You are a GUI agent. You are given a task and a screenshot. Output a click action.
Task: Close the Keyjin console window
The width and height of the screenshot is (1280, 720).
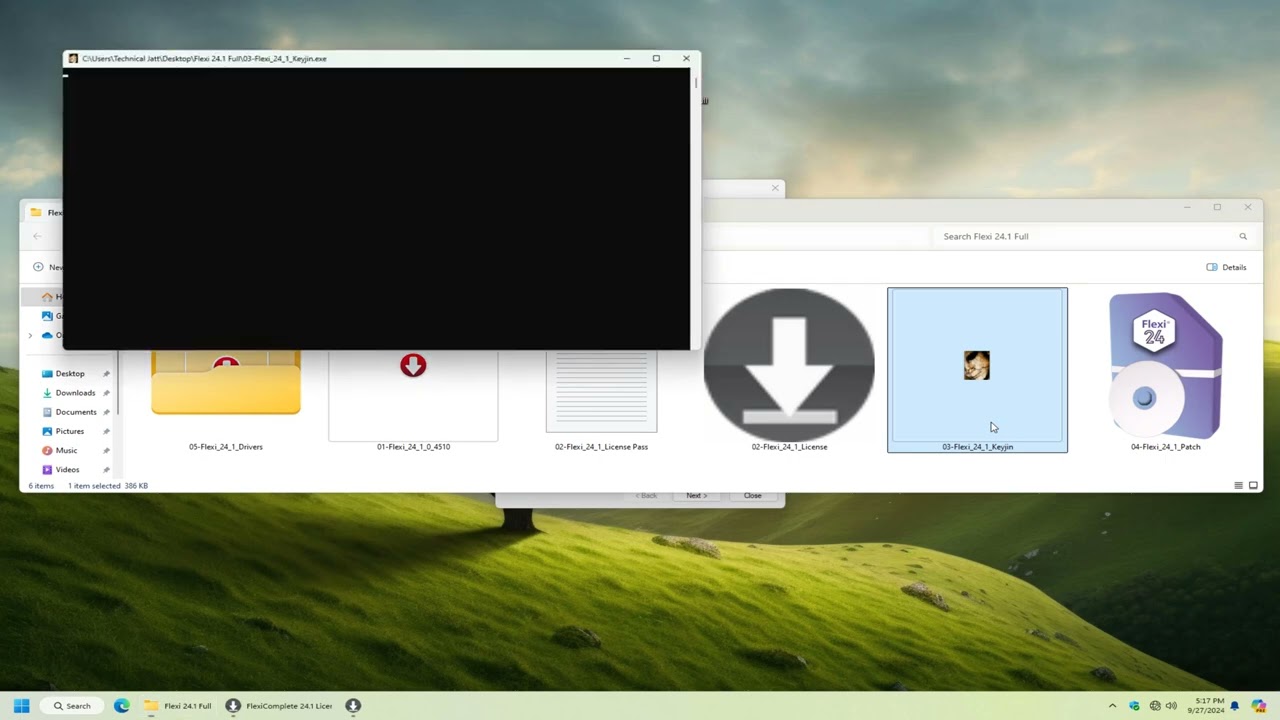click(686, 59)
